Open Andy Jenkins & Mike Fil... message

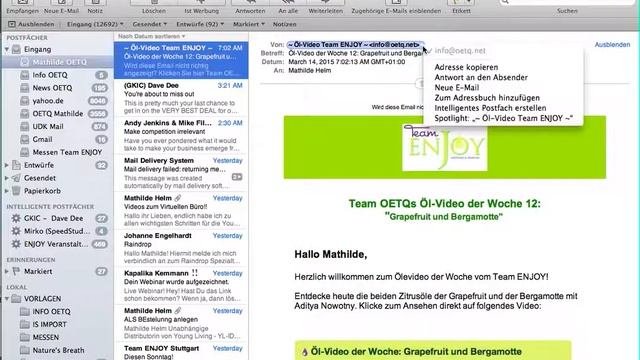[x=181, y=136]
